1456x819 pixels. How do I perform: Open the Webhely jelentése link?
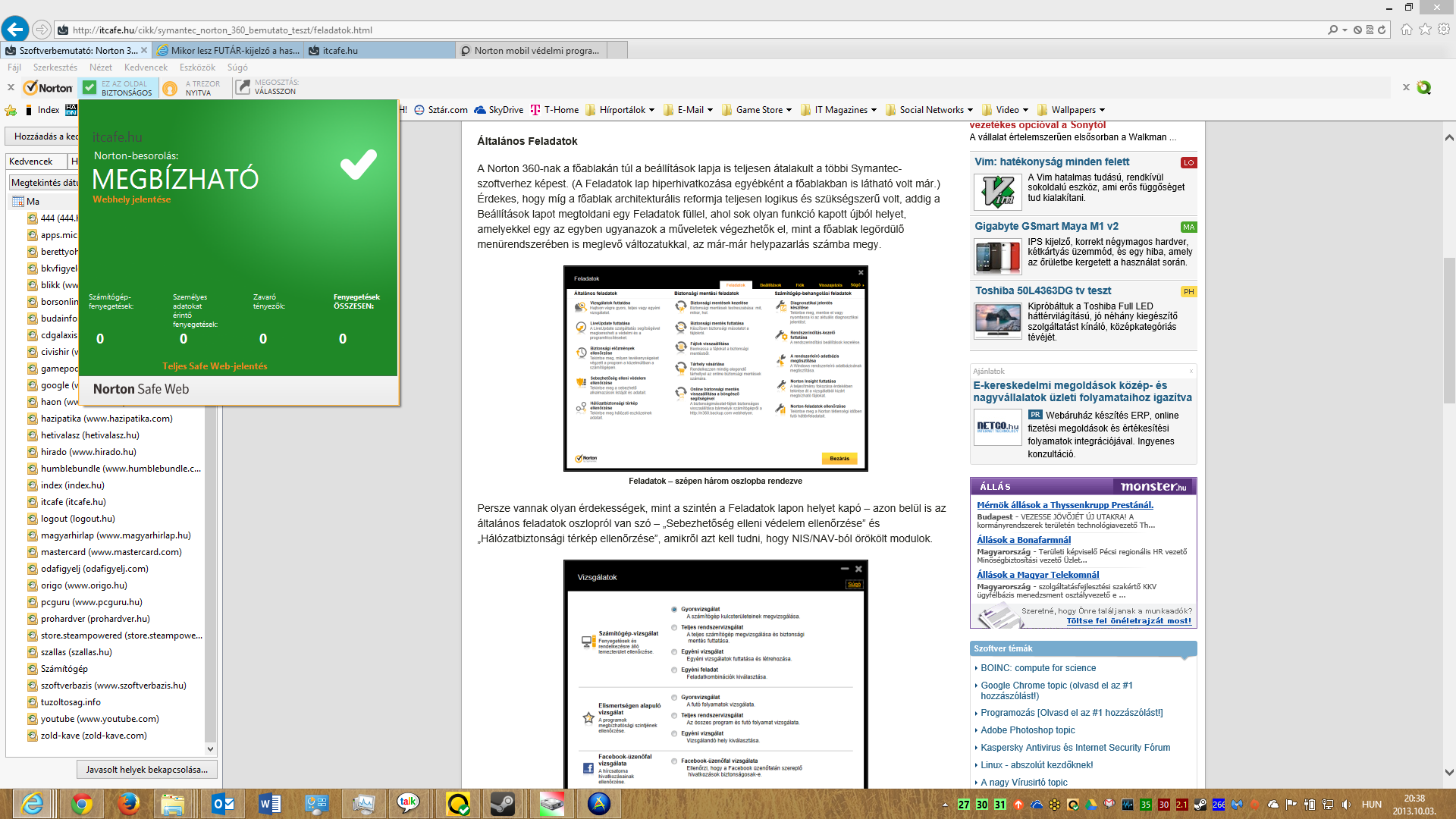pos(132,199)
